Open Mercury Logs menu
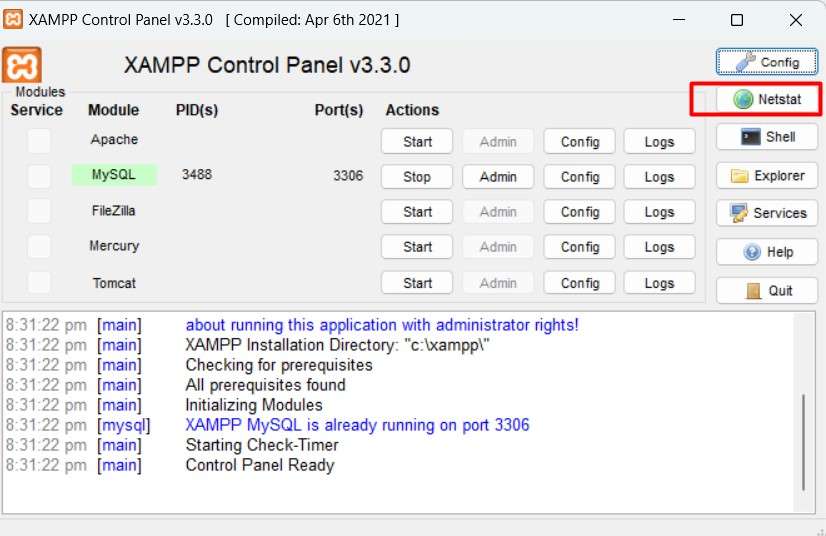 (659, 247)
